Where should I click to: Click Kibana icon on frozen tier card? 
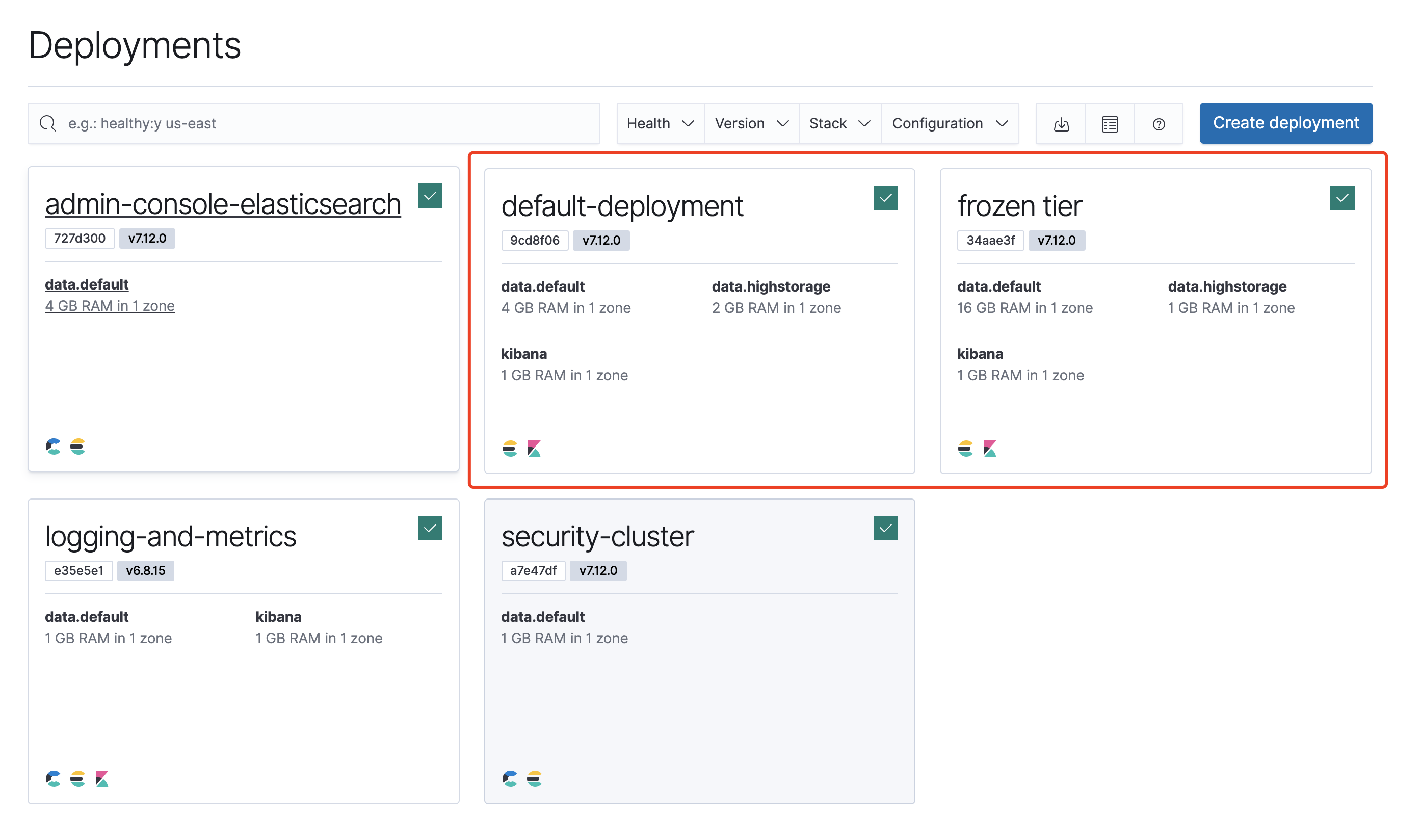coord(990,449)
